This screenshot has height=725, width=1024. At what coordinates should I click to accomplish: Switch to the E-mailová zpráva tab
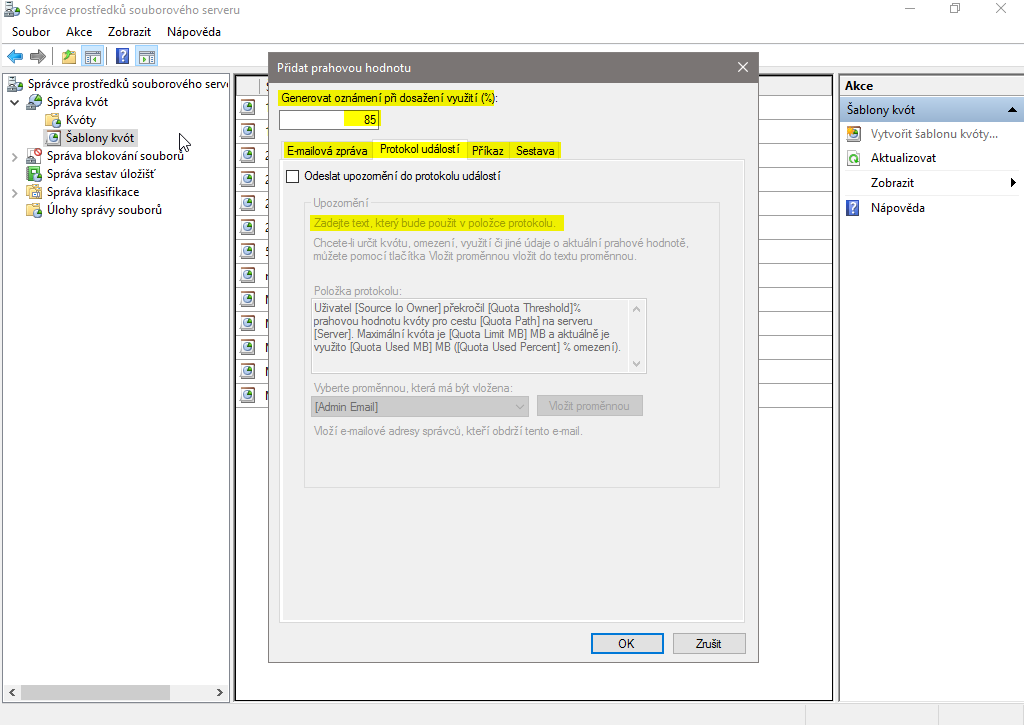click(327, 151)
